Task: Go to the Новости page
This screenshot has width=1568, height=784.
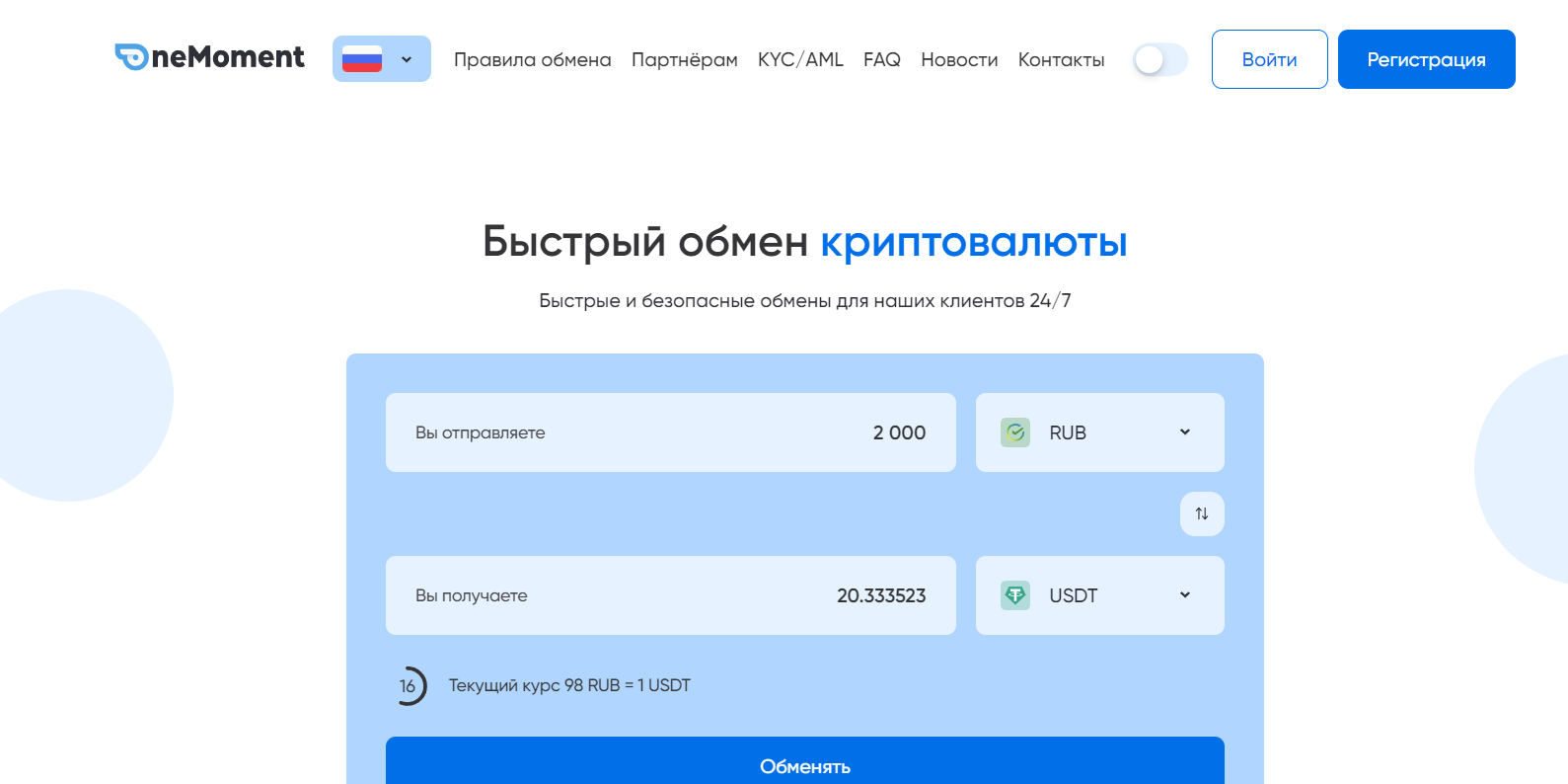Action: [959, 59]
